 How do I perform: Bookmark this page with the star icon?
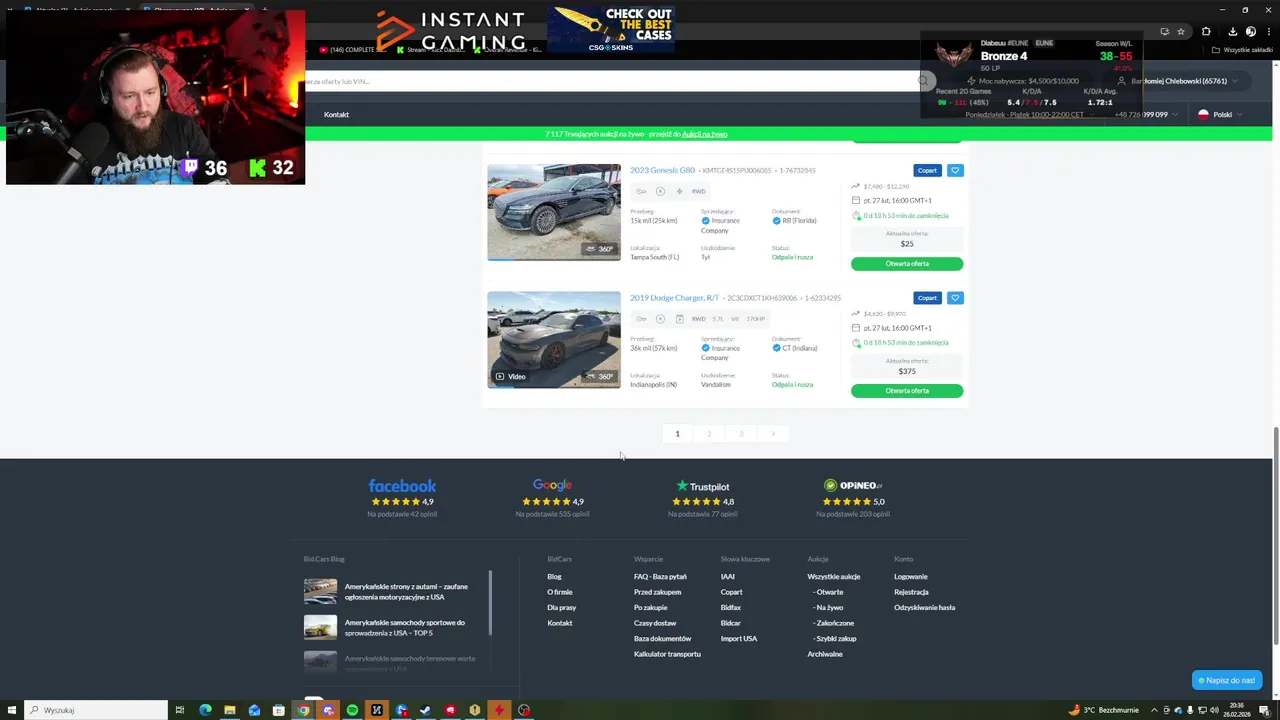[x=1181, y=31]
